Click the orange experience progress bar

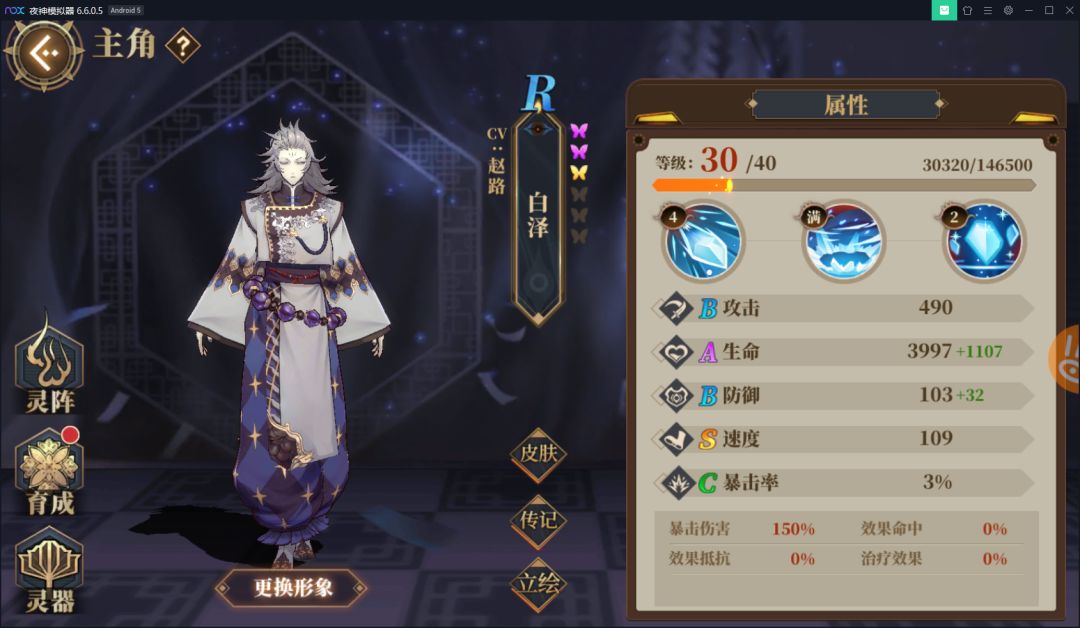pos(844,185)
